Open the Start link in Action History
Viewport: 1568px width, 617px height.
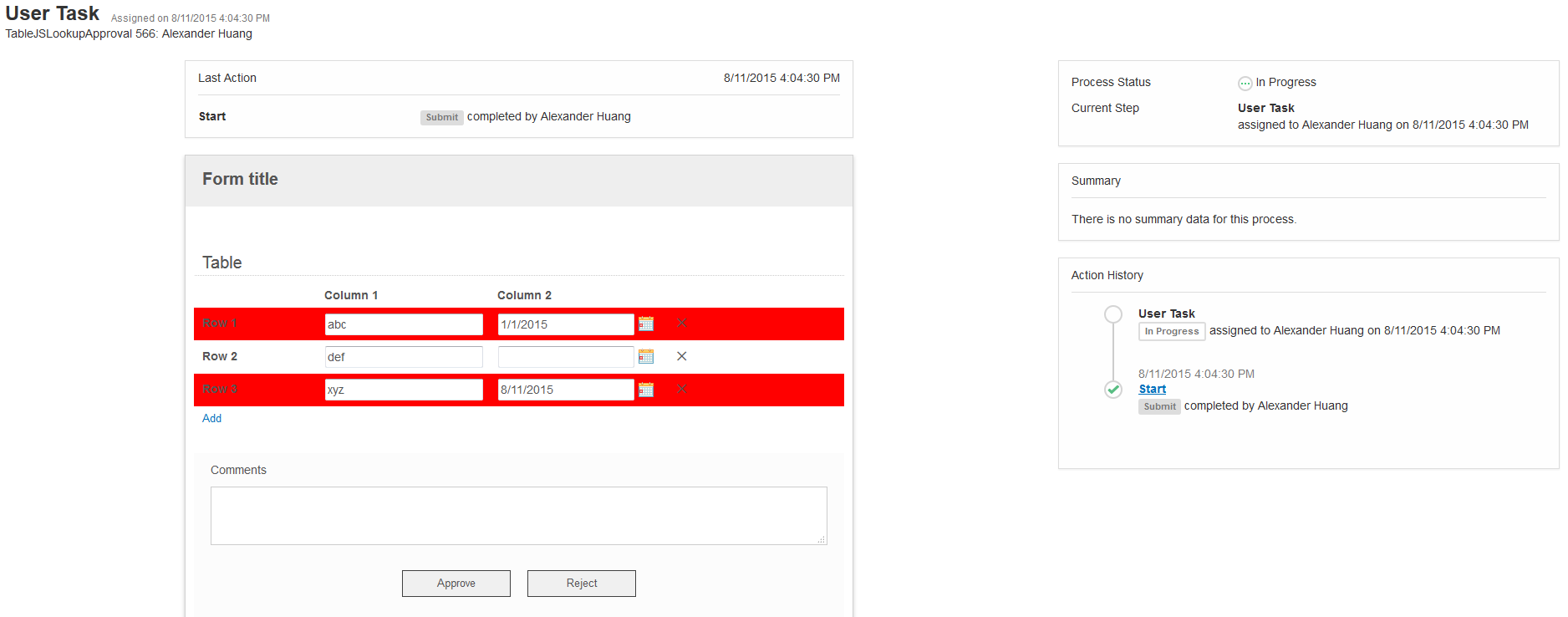(x=1152, y=389)
